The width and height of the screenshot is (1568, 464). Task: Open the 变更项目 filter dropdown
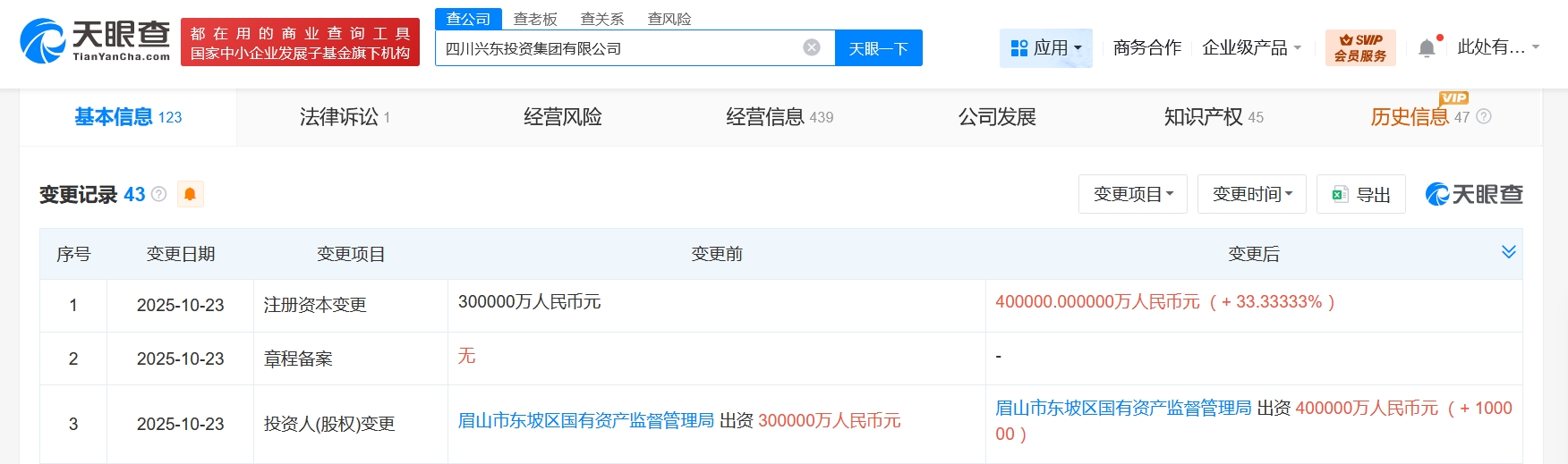(x=1132, y=194)
